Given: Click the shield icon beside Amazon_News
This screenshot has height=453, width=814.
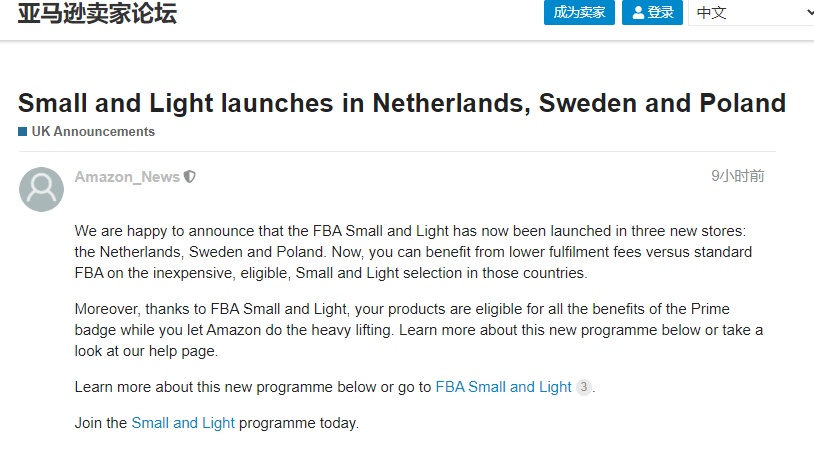Looking at the screenshot, I should coord(190,177).
